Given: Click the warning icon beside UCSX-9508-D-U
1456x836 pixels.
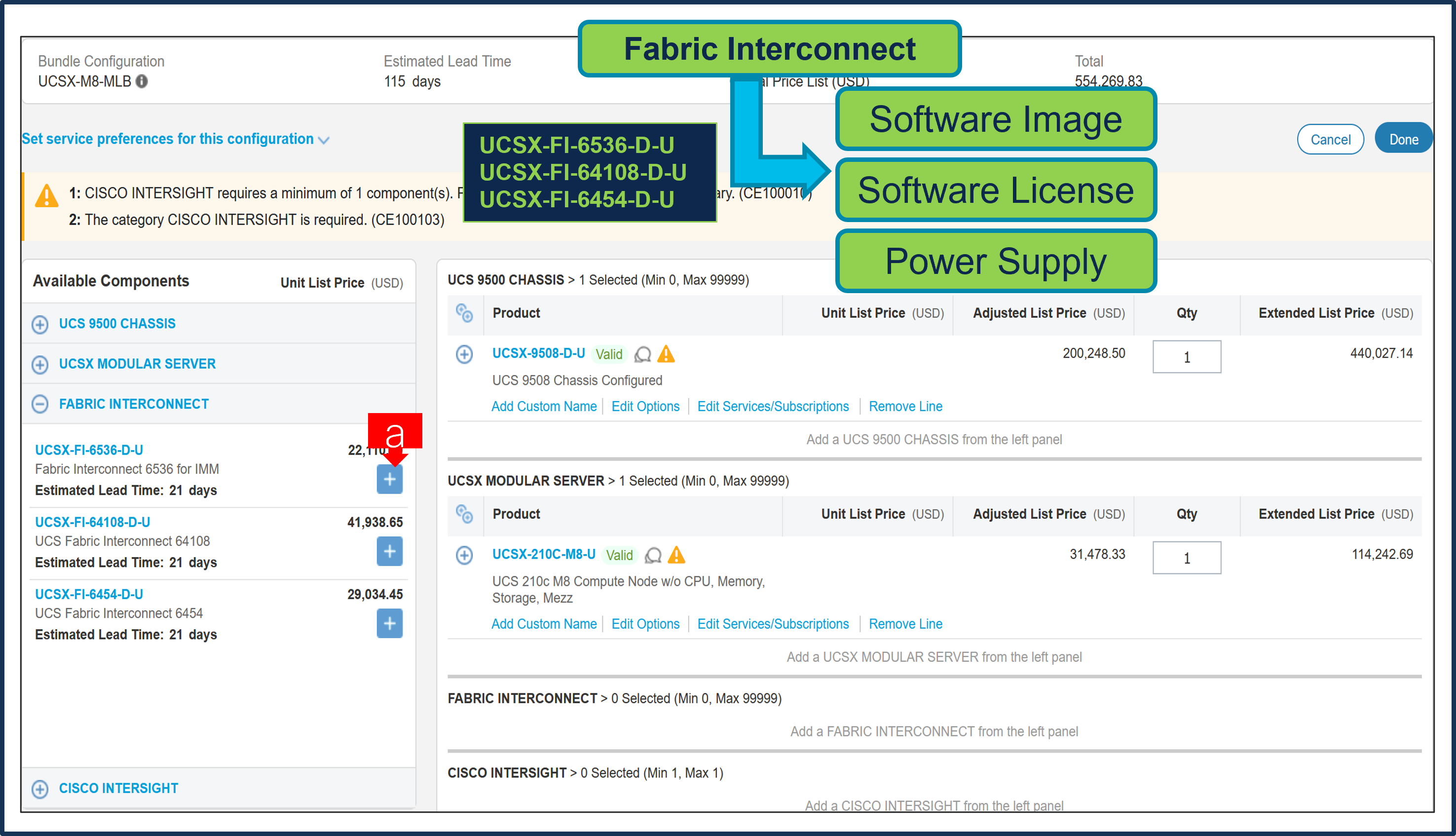Looking at the screenshot, I should click(666, 354).
